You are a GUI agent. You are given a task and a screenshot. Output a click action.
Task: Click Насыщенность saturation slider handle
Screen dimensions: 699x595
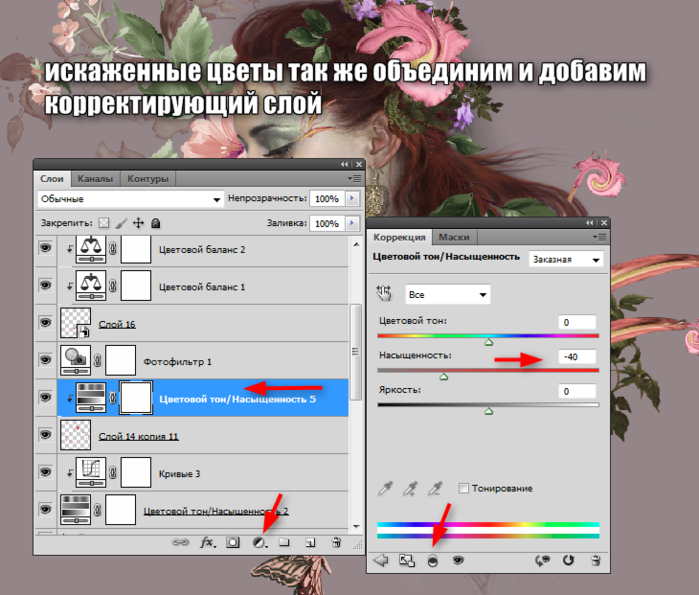[444, 377]
